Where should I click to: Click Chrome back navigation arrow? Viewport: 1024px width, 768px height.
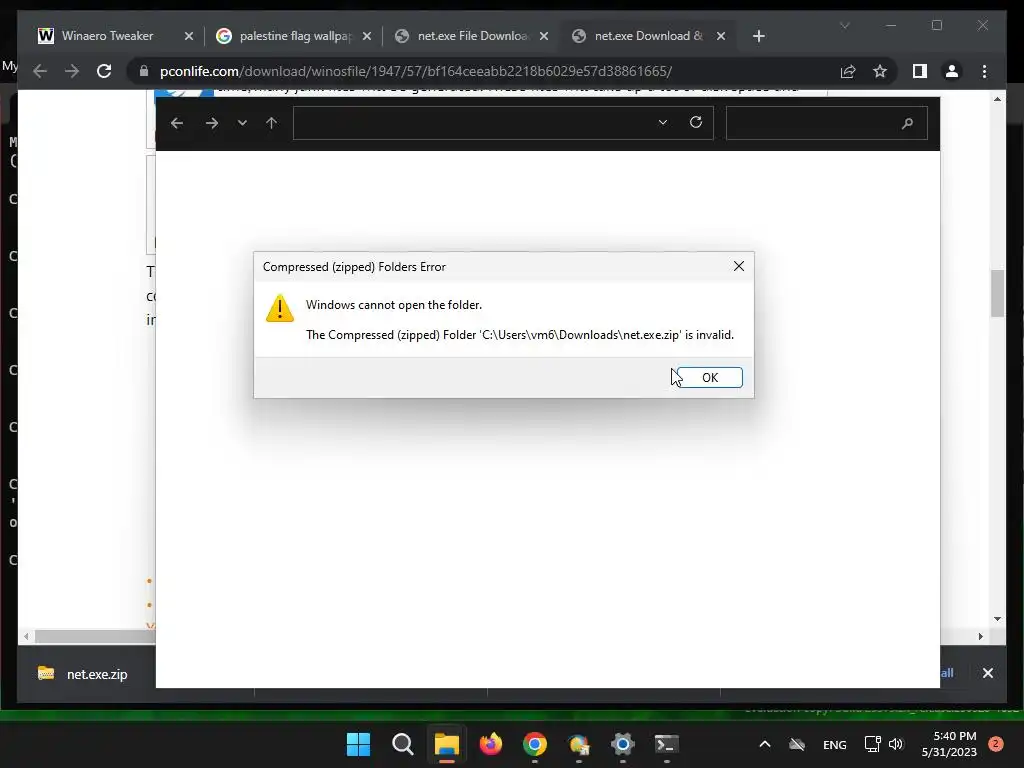tap(40, 71)
